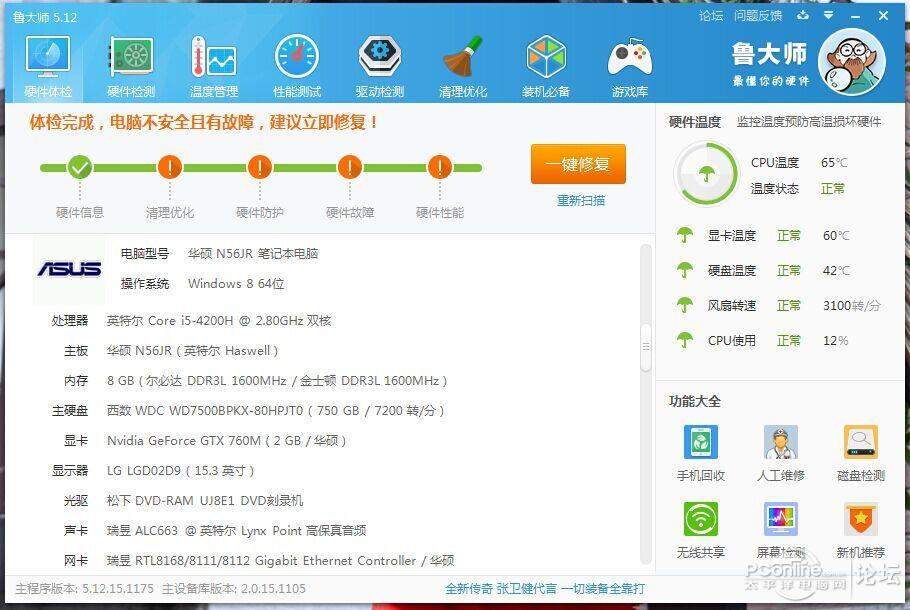Open the 手机回收 phone recycling tool
Viewport: 910px width, 610px height.
(x=700, y=453)
